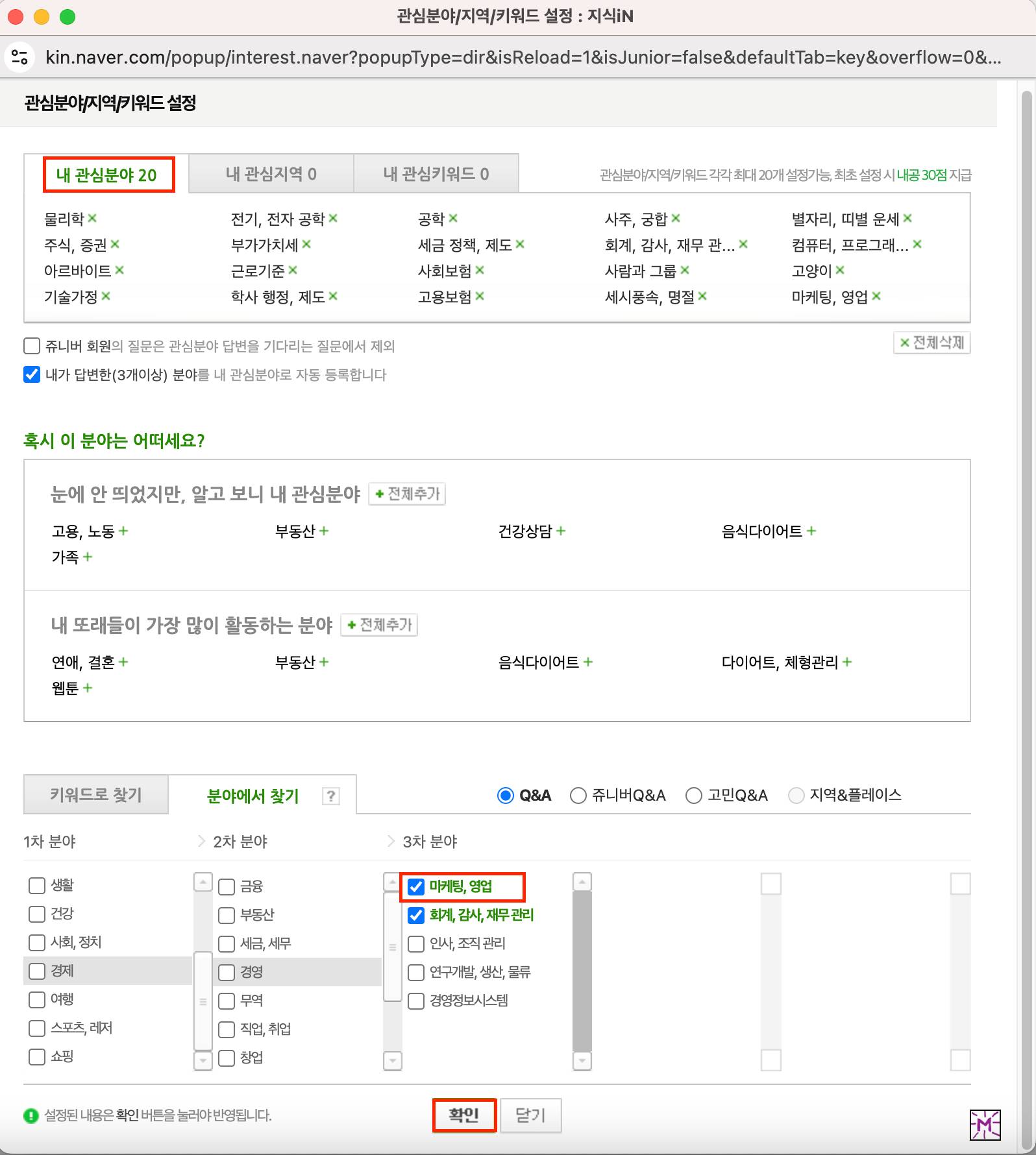Click site info icon in address bar
Image resolution: width=1036 pixels, height=1155 pixels.
pos(20,58)
